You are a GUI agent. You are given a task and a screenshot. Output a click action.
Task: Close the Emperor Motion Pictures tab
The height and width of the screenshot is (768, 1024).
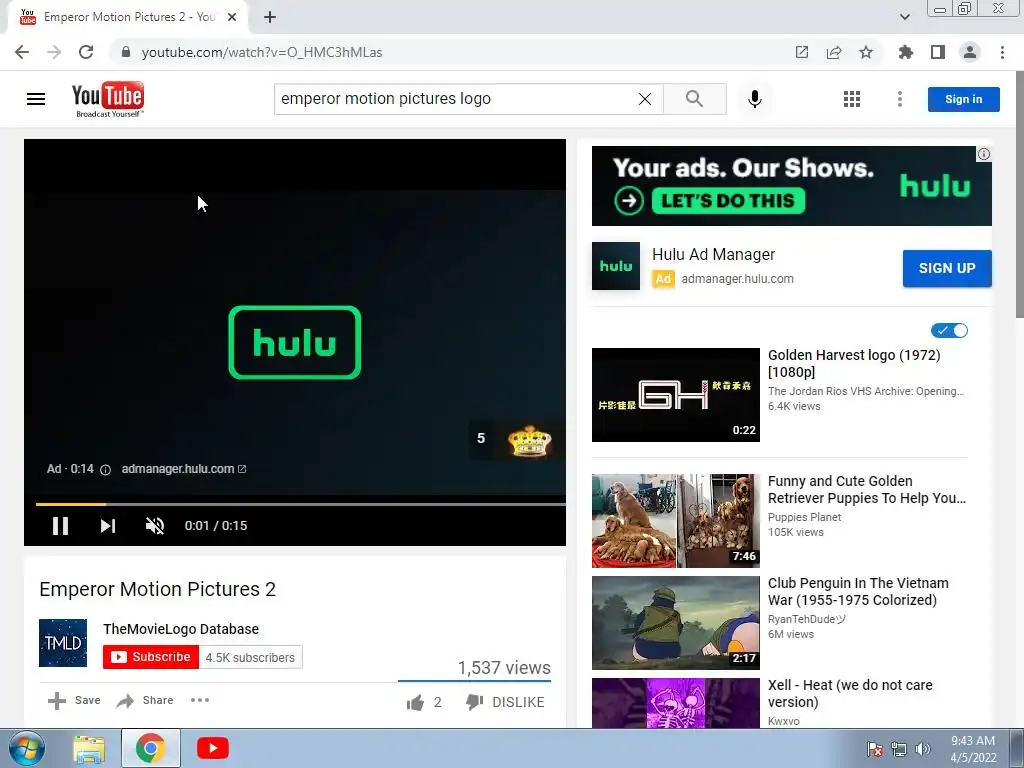[232, 17]
